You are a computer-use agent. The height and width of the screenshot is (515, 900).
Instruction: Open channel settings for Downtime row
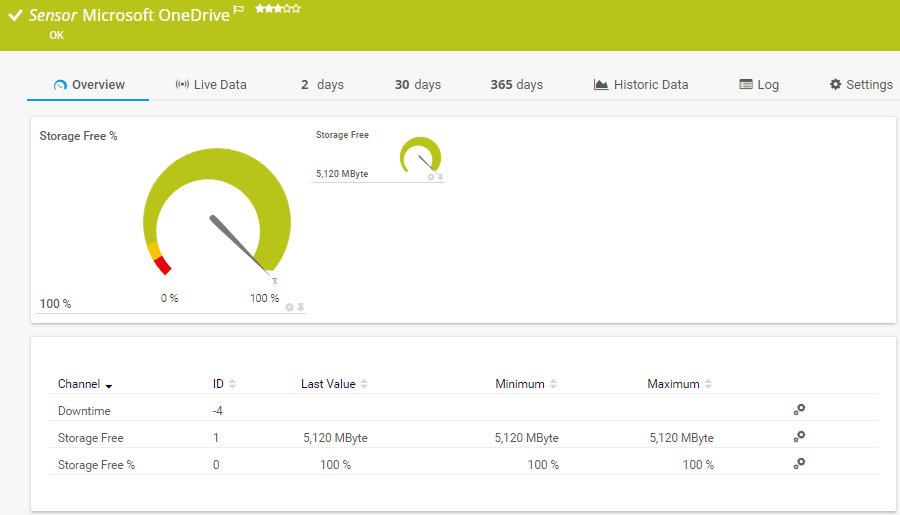pyautogui.click(x=799, y=409)
